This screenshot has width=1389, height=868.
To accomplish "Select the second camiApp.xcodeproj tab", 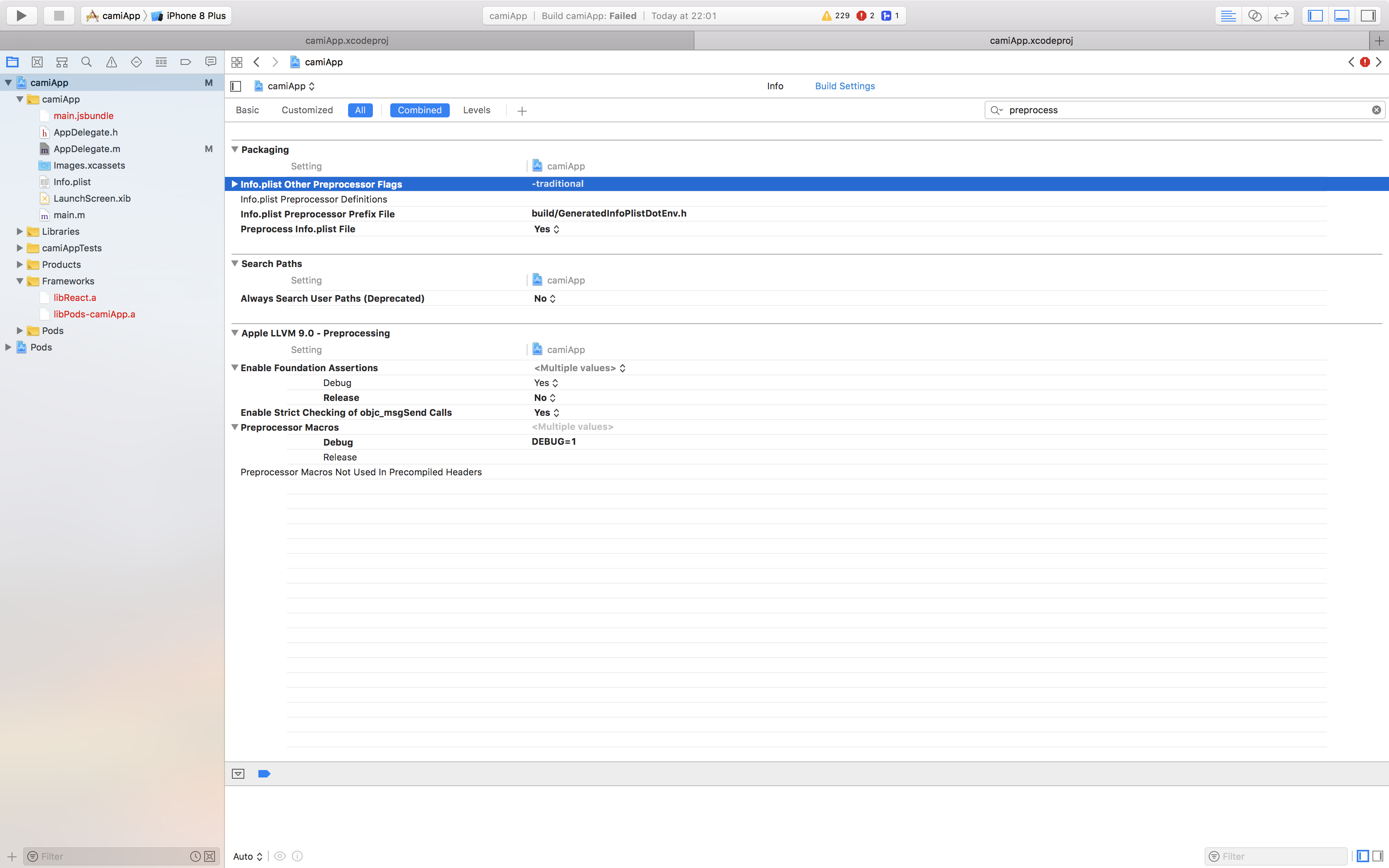I will click(x=1031, y=41).
